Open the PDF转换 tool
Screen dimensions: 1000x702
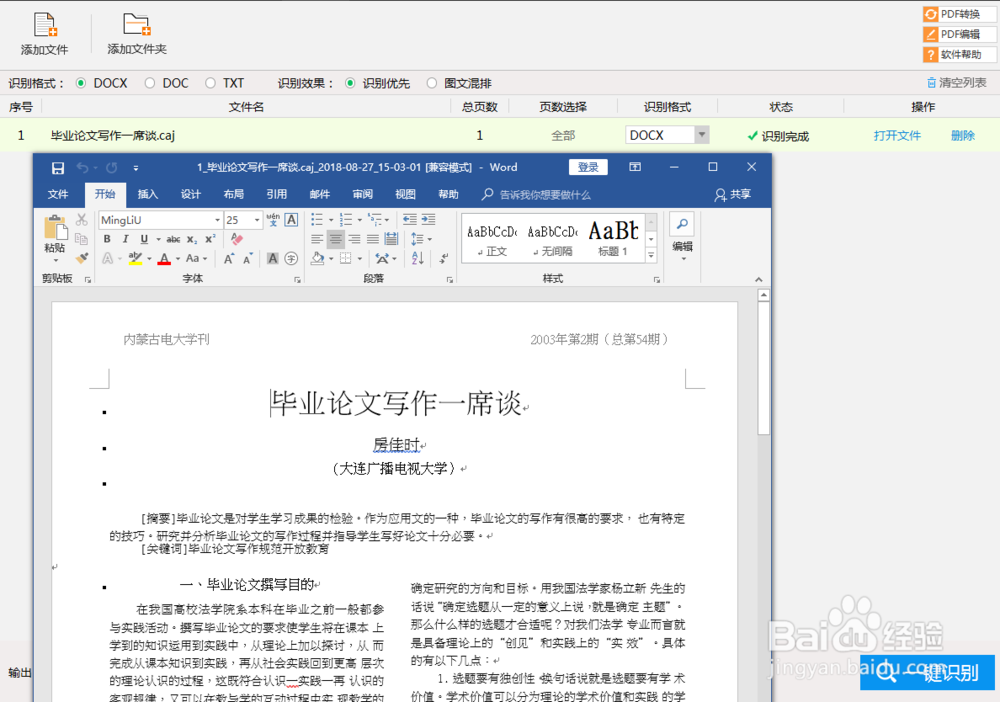pos(958,14)
